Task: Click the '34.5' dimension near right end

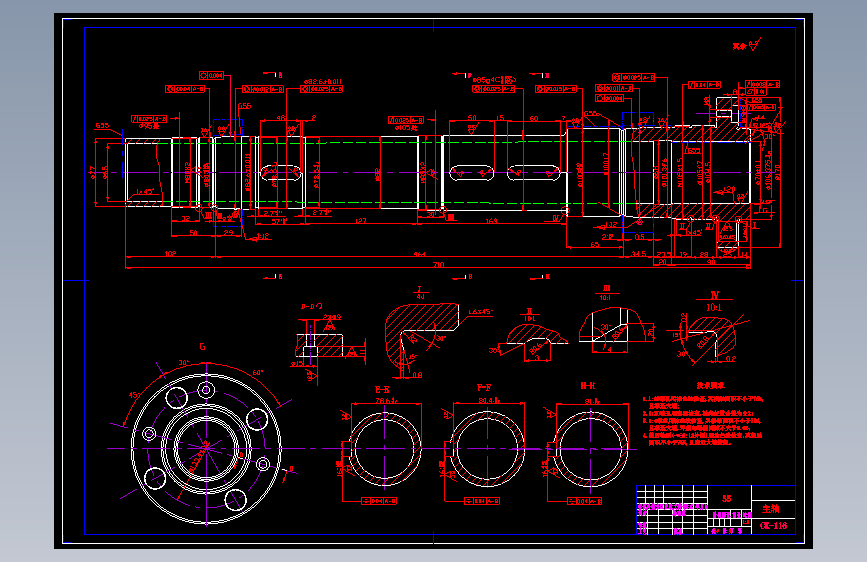Action: tap(639, 254)
